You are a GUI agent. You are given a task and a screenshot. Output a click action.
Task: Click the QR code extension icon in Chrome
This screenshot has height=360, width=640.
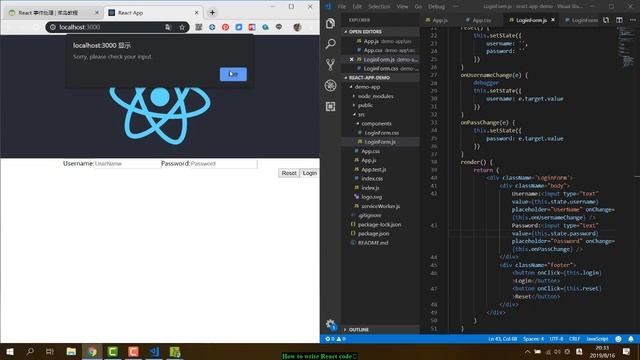(x=199, y=27)
